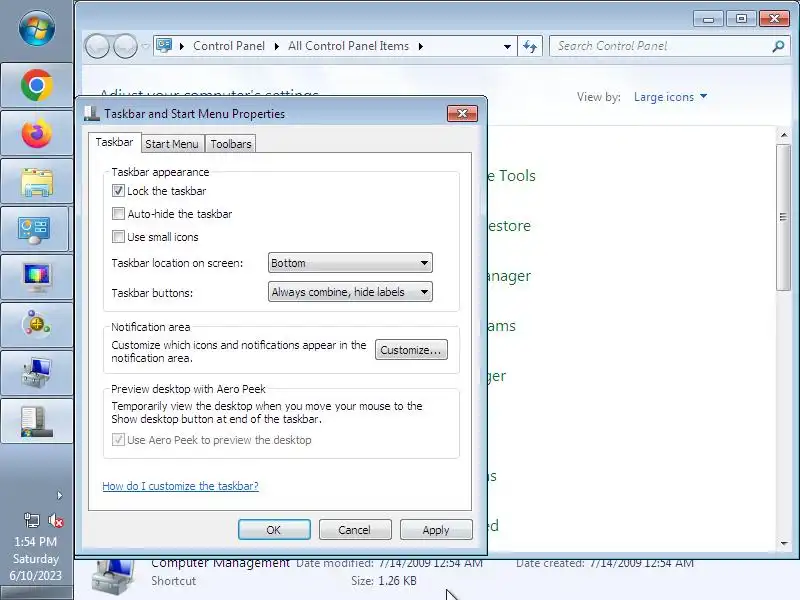Switch to the Start Menu tab
Viewport: 800px width, 600px height.
pyautogui.click(x=171, y=144)
